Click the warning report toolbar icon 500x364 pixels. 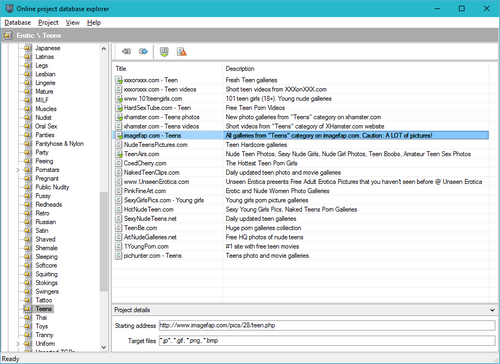coord(182,52)
